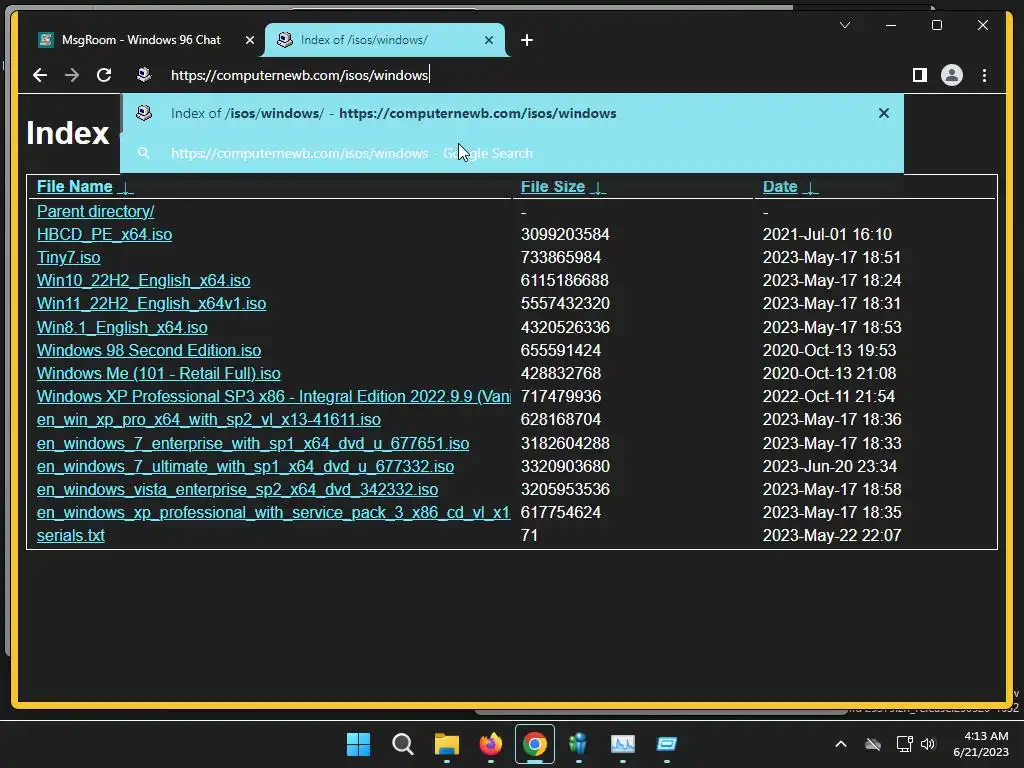
Task: Click the Windows XP Professional SP3 Integral Edition link
Action: 274,396
